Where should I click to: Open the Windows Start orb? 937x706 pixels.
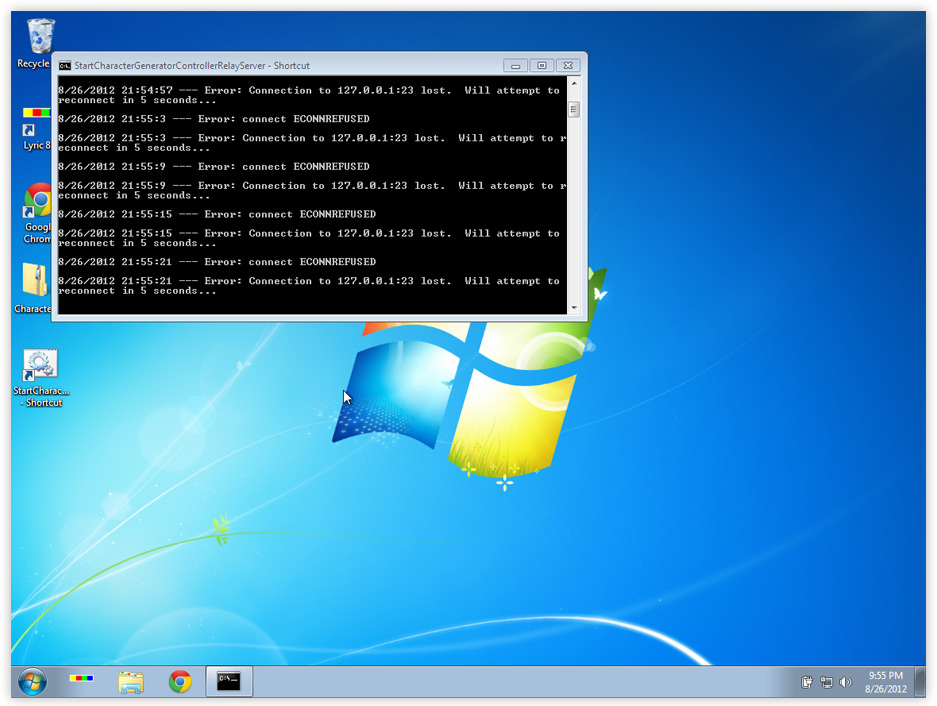32,681
